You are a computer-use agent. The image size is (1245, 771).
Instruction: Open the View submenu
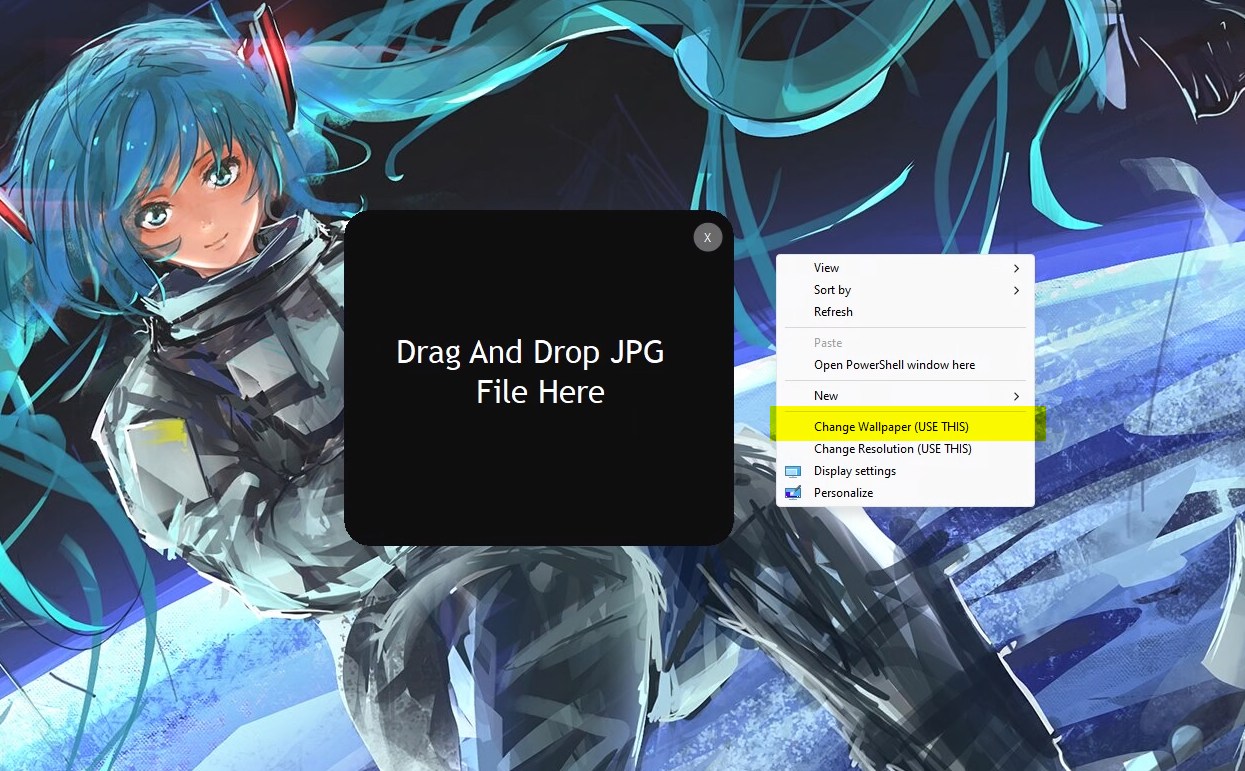click(905, 268)
